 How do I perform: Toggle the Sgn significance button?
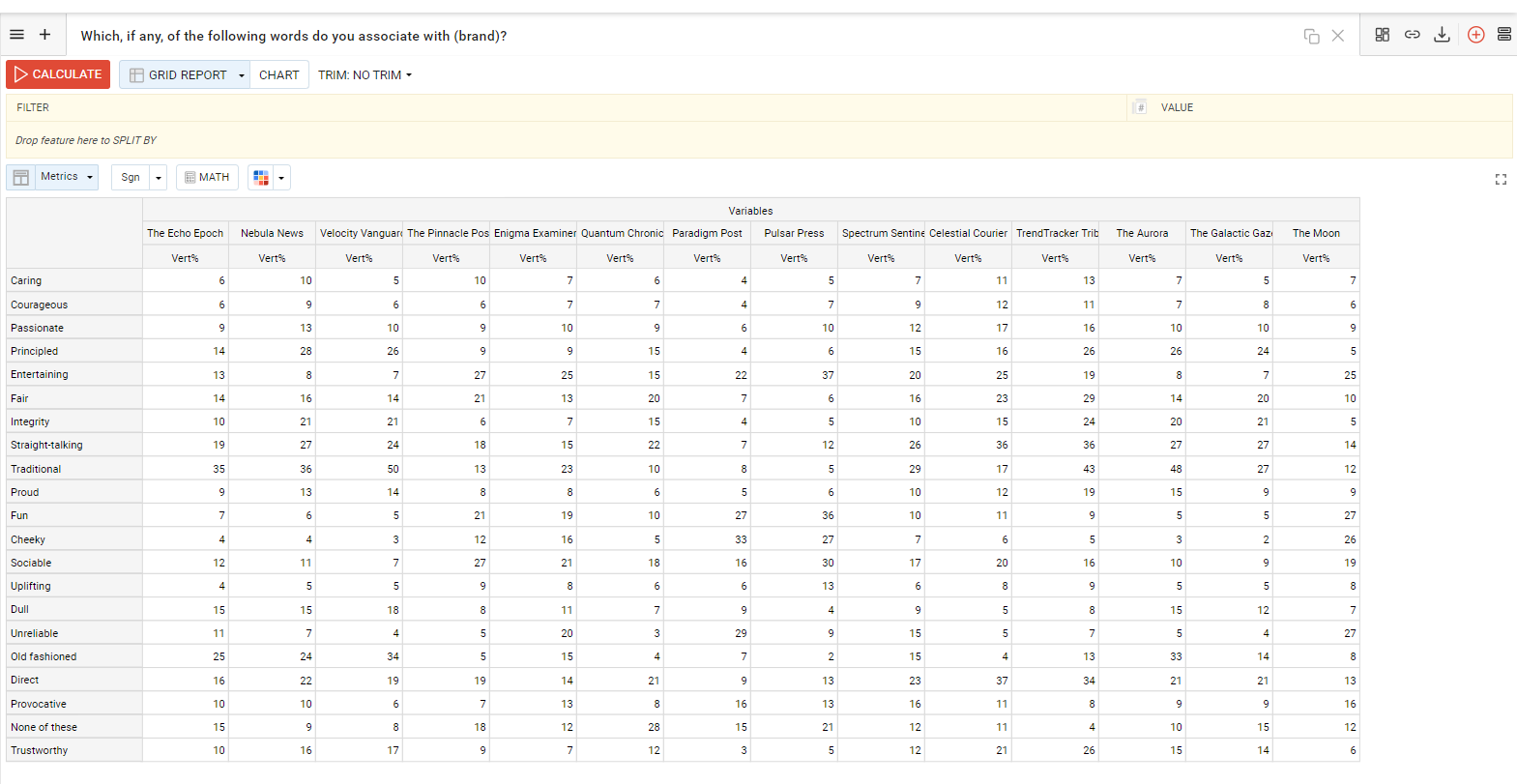point(131,178)
